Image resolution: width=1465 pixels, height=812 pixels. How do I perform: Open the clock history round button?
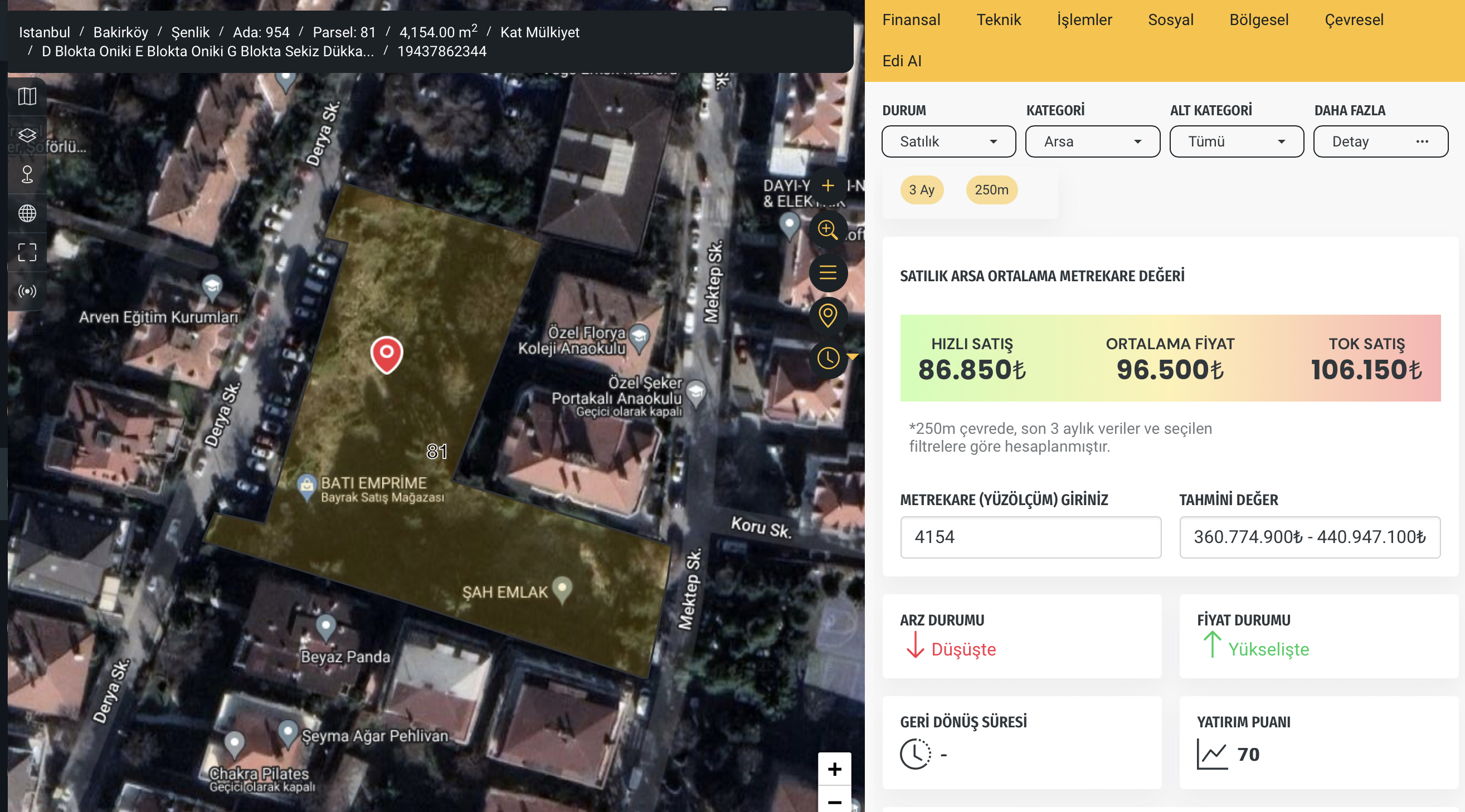tap(828, 359)
